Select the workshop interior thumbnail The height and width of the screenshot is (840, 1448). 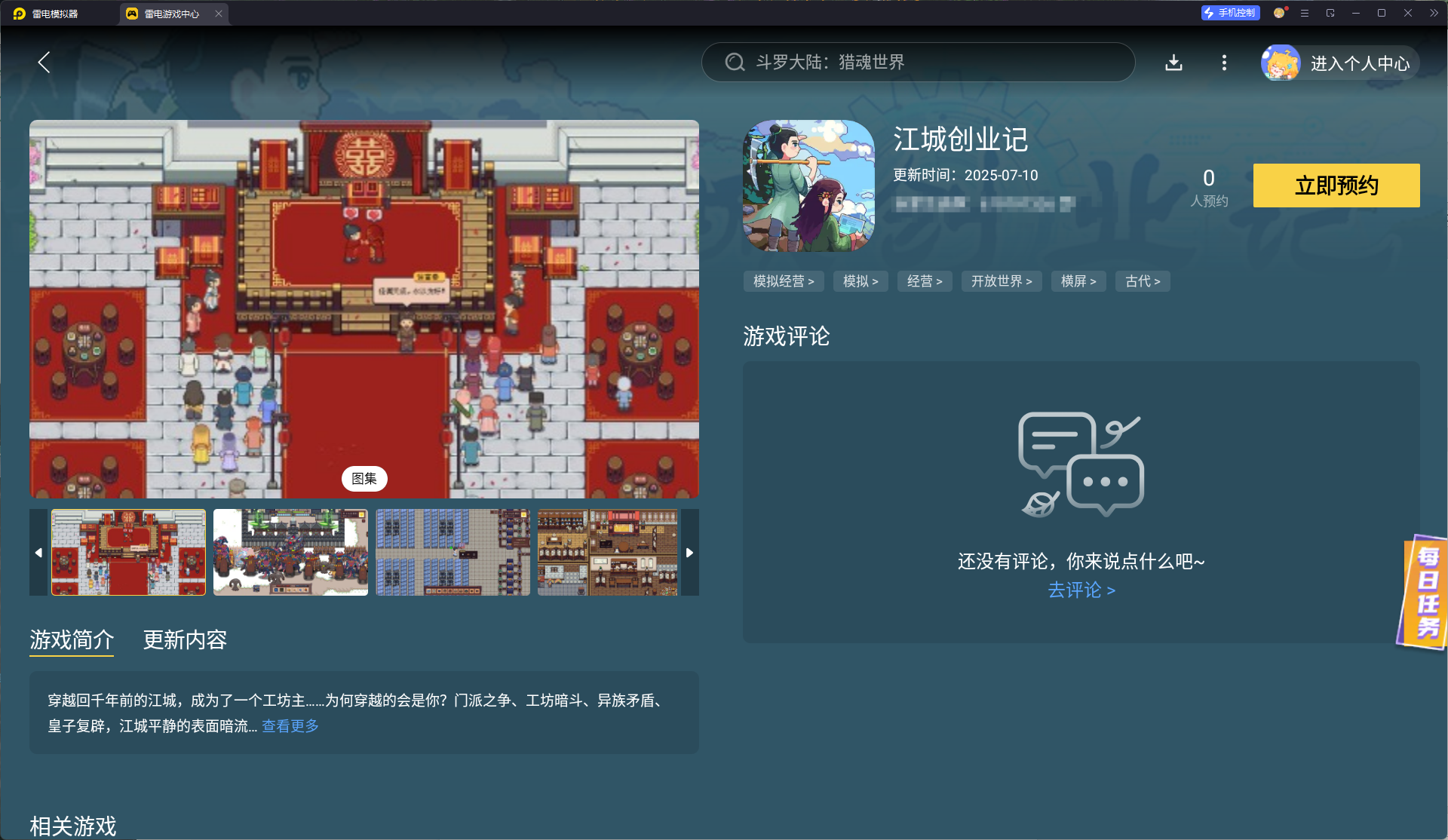[x=608, y=553]
